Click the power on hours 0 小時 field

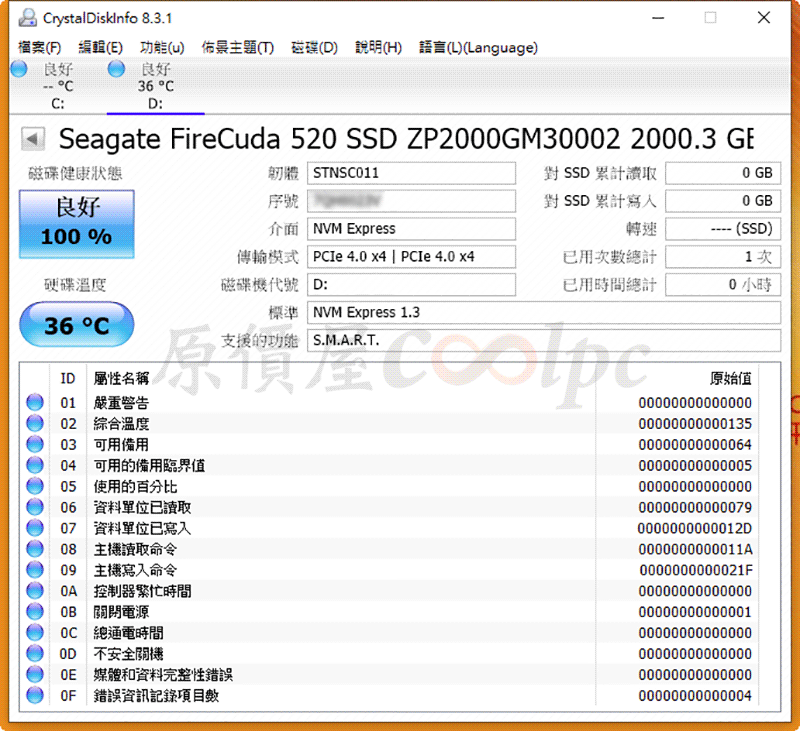pos(723,284)
